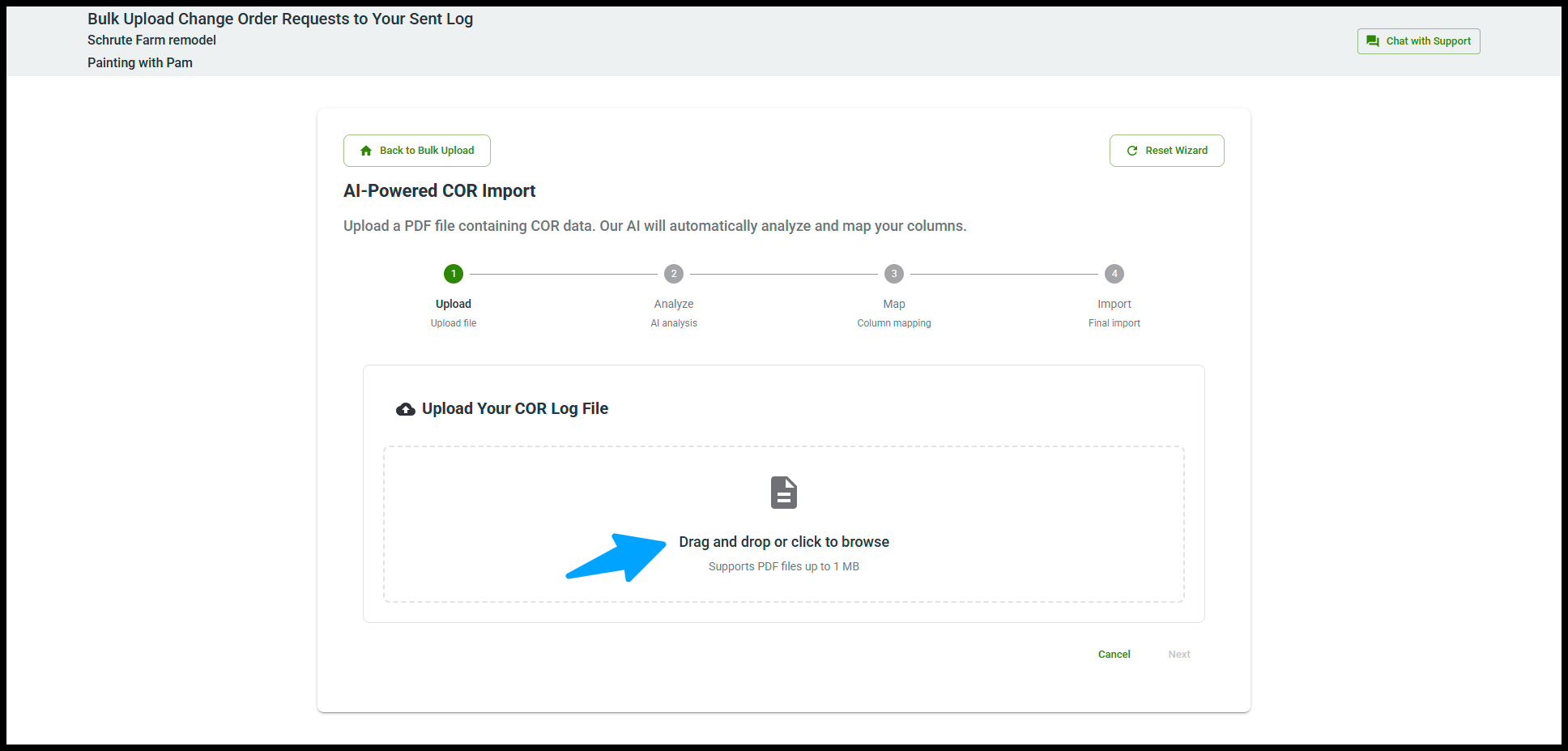
Task: Click the home icon in Back to Bulk Upload
Action: pyautogui.click(x=366, y=151)
